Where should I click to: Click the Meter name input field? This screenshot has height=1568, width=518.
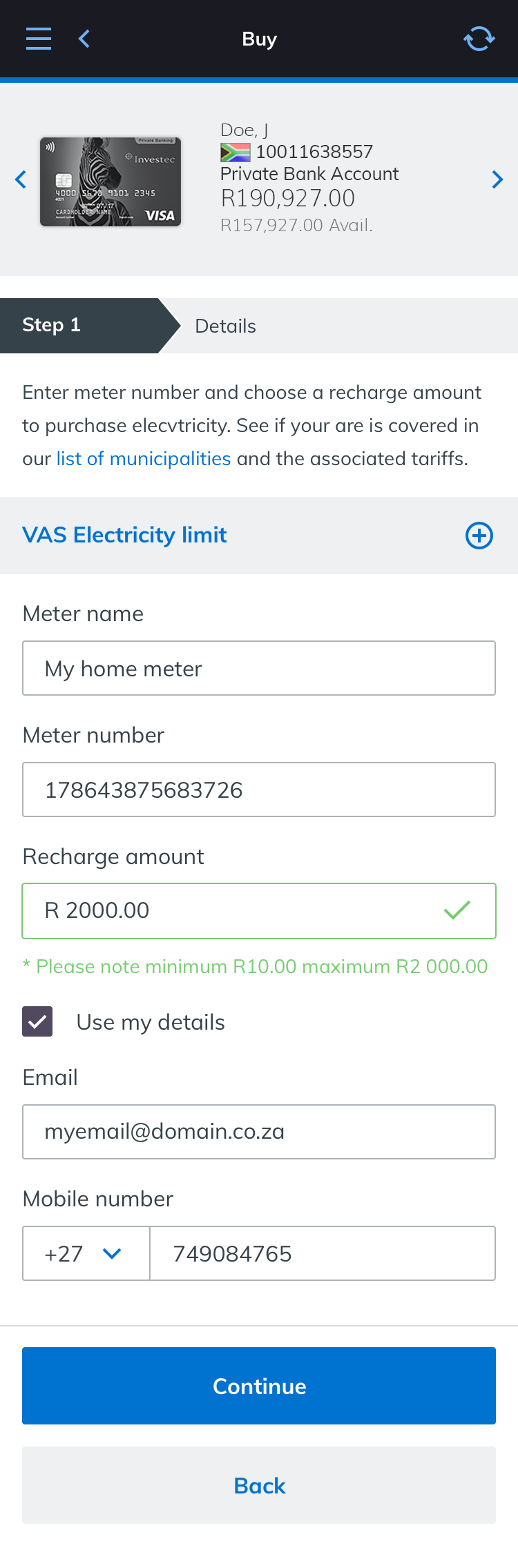[x=259, y=668]
